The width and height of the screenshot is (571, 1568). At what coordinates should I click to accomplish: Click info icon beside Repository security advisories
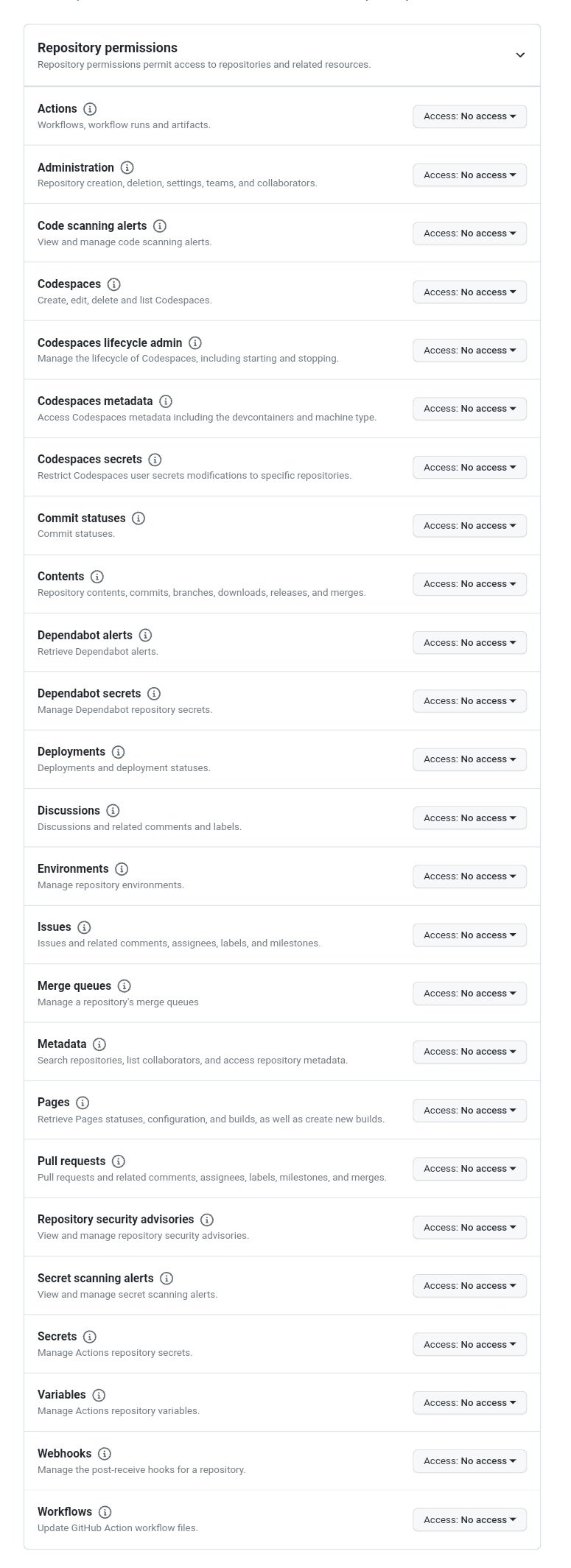pos(207,1220)
